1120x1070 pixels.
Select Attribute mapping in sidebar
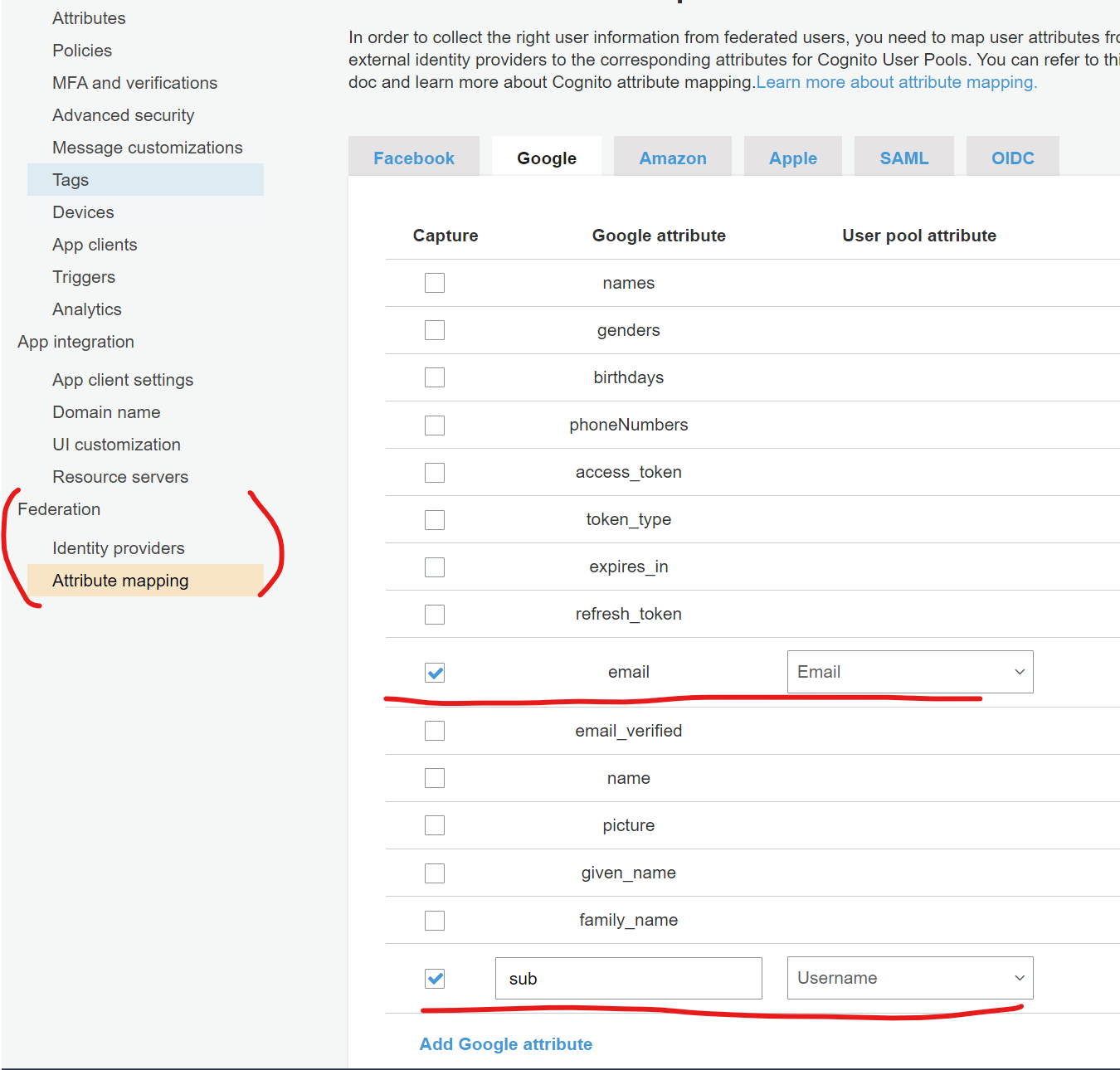click(146, 581)
